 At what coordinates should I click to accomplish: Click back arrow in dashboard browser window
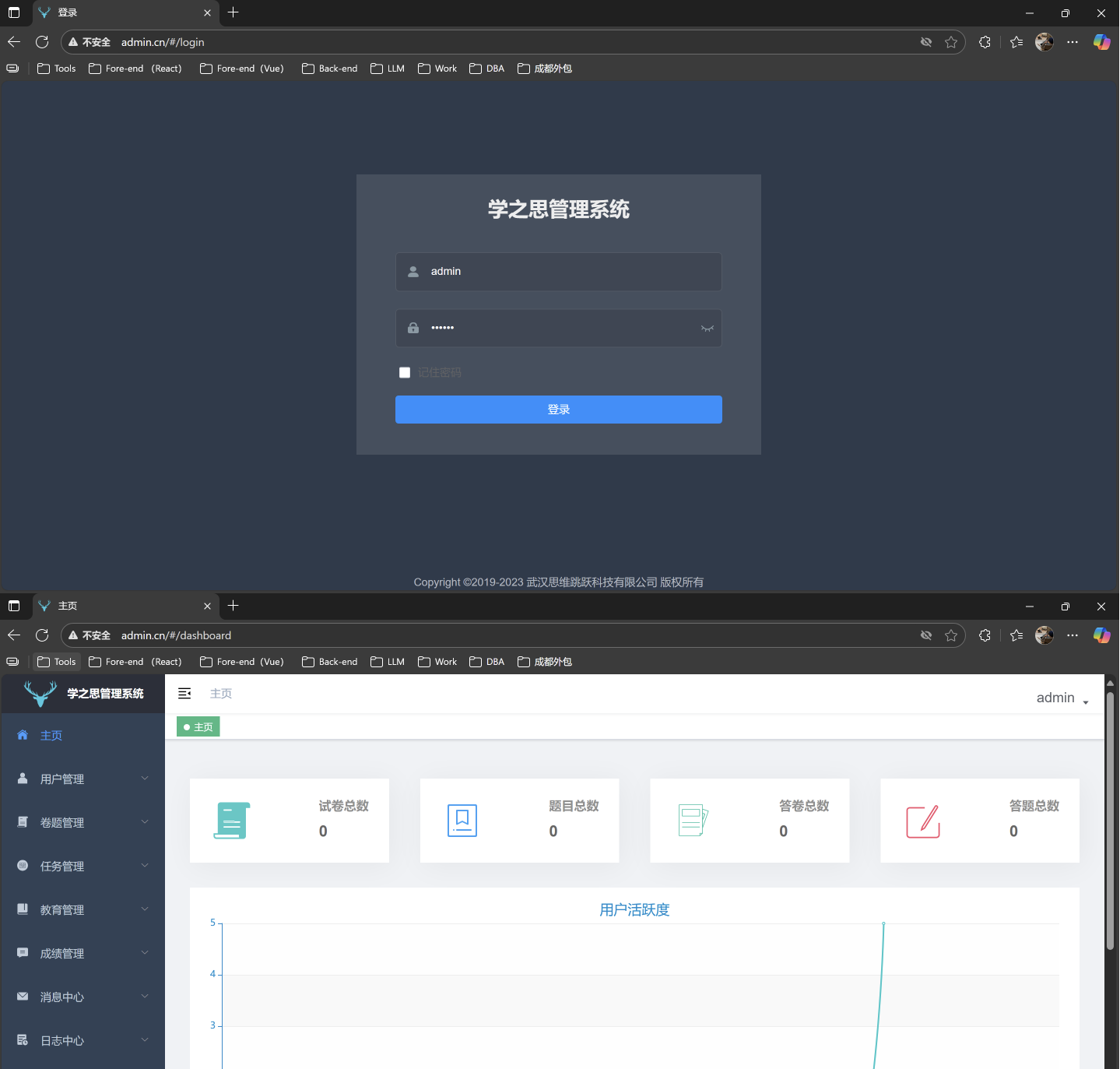(x=14, y=635)
